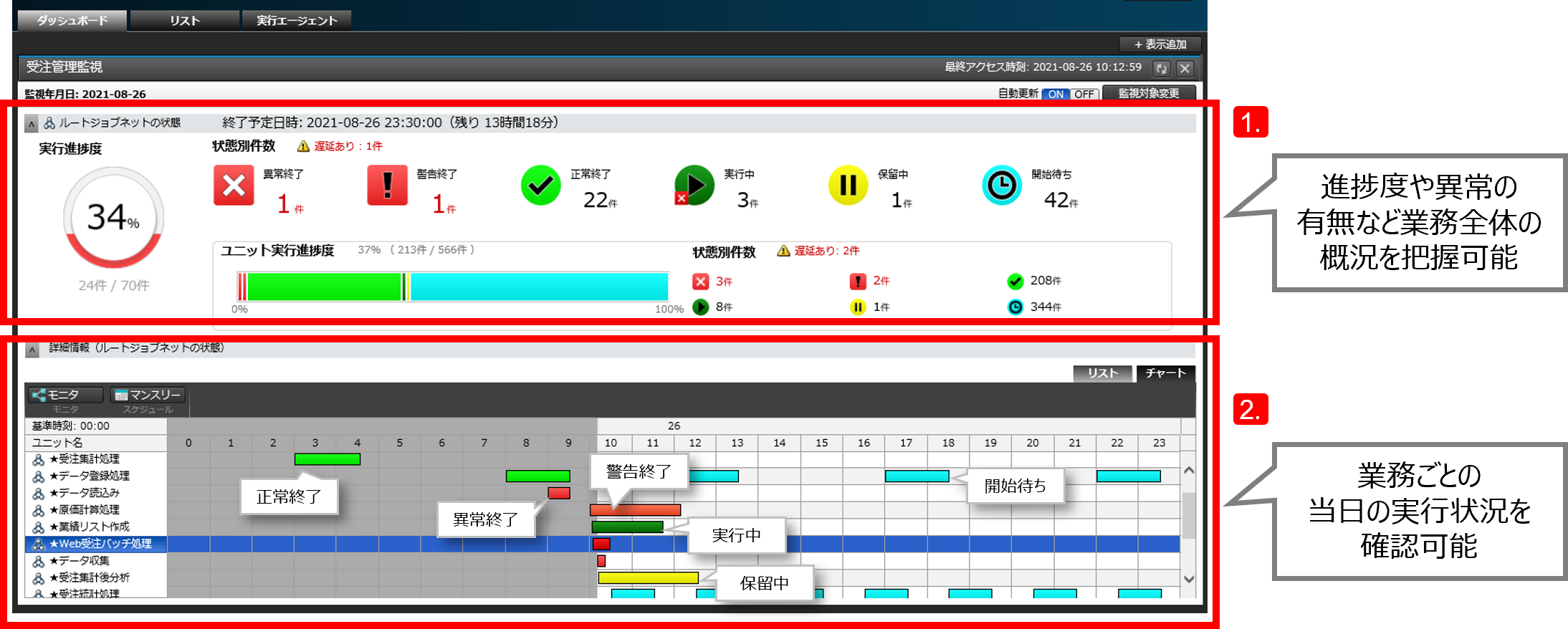Click the 実行中 play icon

[694, 186]
